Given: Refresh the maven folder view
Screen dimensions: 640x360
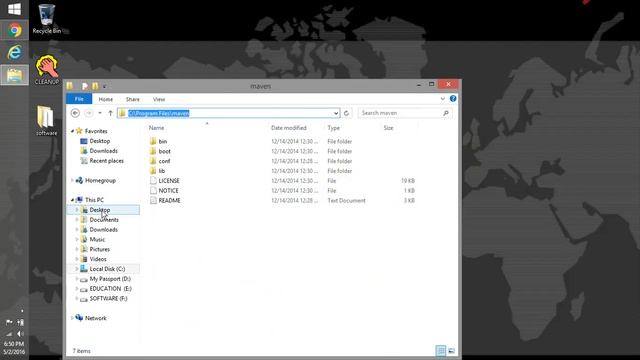Looking at the screenshot, I should [x=347, y=113].
